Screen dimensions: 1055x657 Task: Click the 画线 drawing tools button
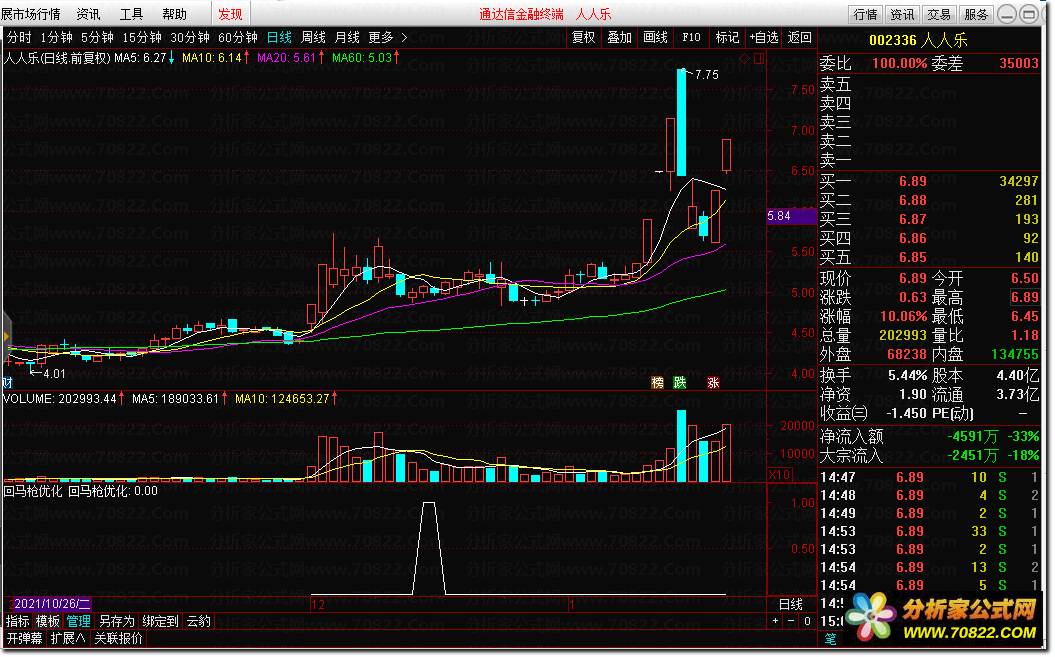[655, 38]
